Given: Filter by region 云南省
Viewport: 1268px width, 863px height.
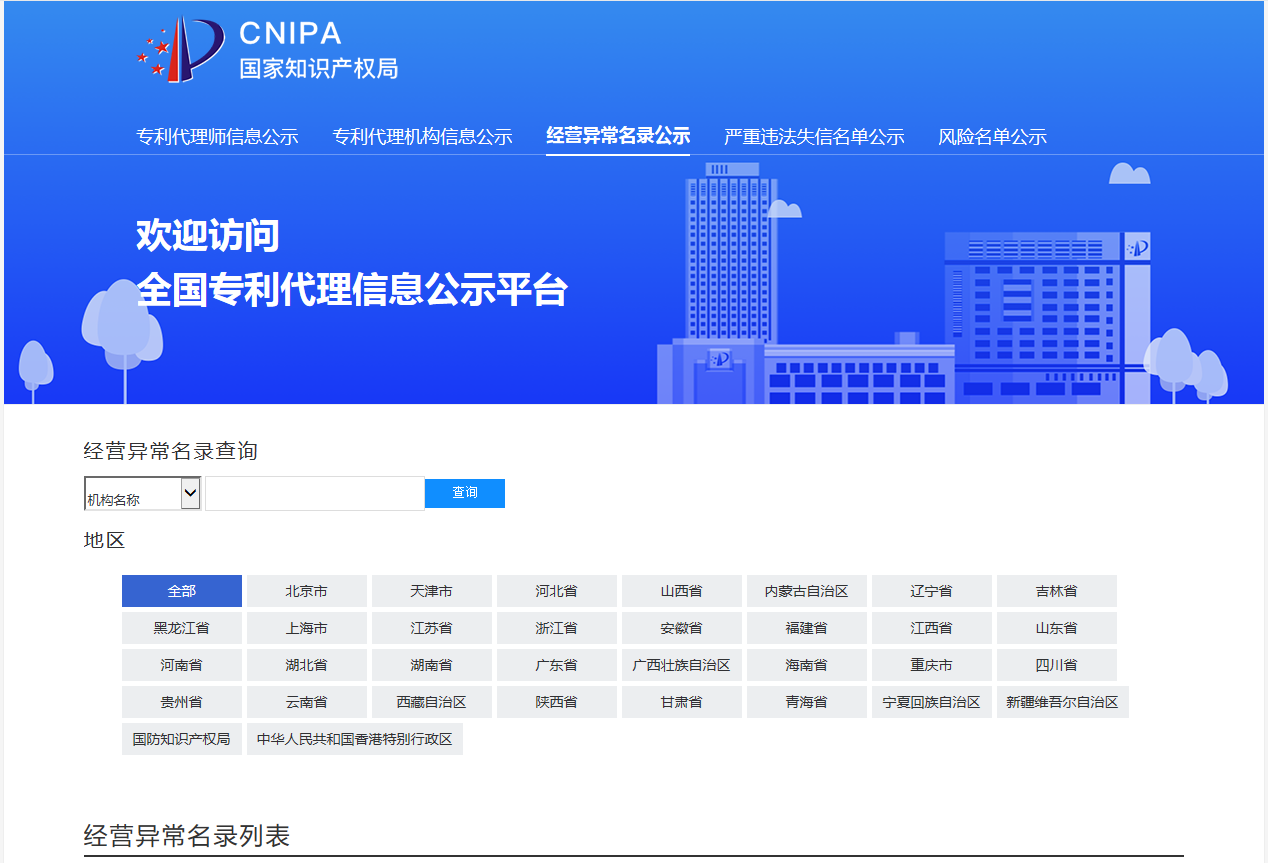Looking at the screenshot, I should click(307, 702).
